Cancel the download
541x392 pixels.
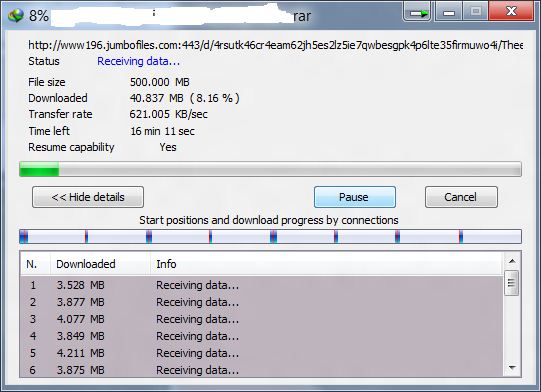click(x=461, y=197)
